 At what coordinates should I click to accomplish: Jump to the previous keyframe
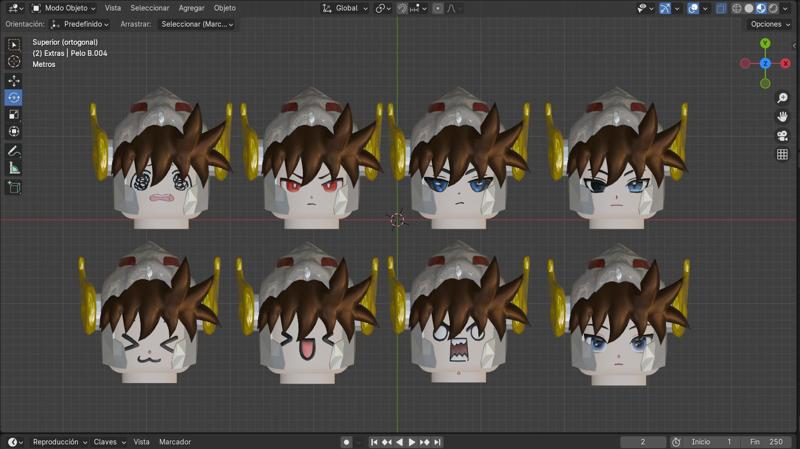click(387, 442)
